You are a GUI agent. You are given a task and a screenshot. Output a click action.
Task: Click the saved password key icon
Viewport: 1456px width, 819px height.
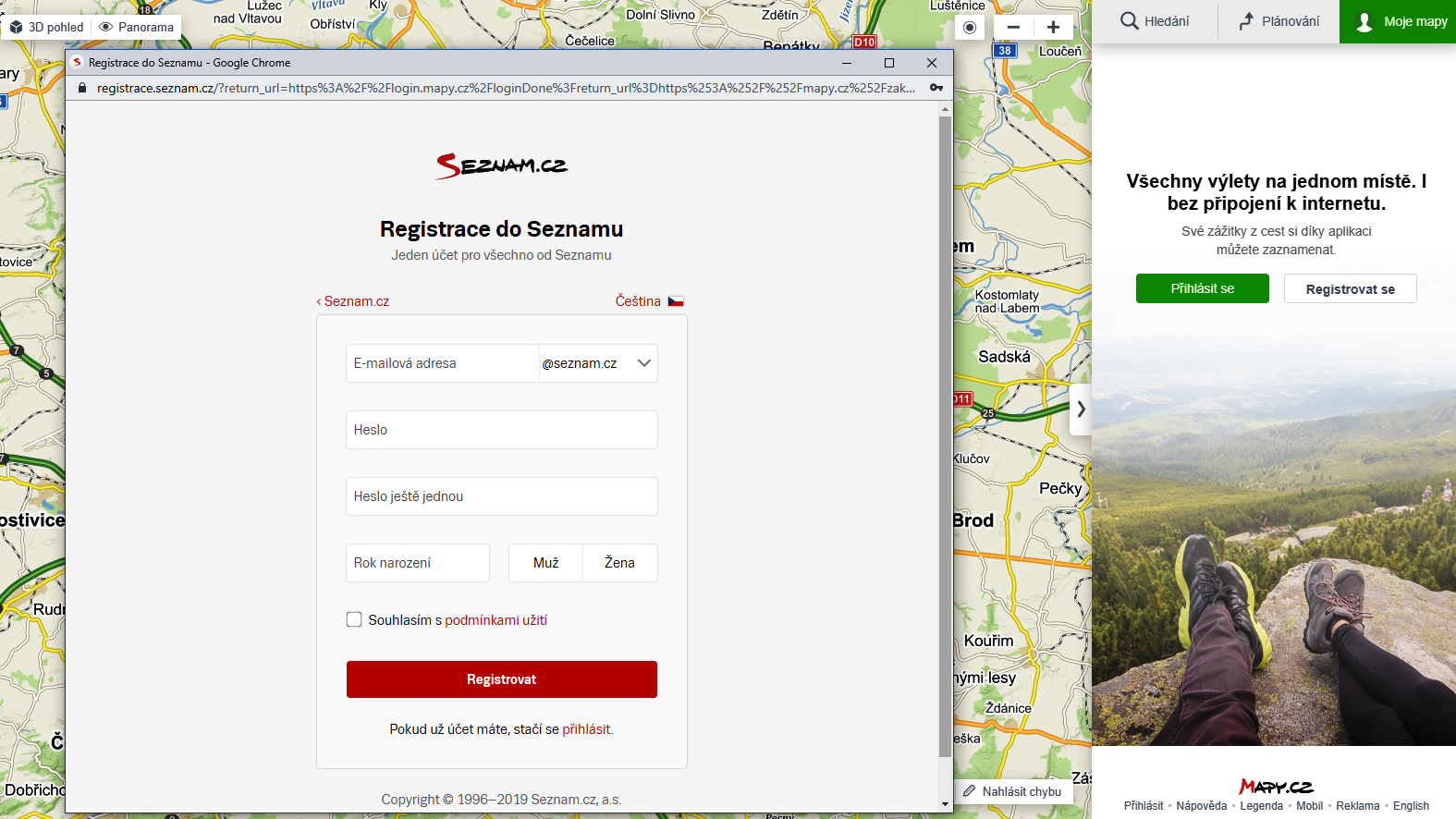coord(936,88)
